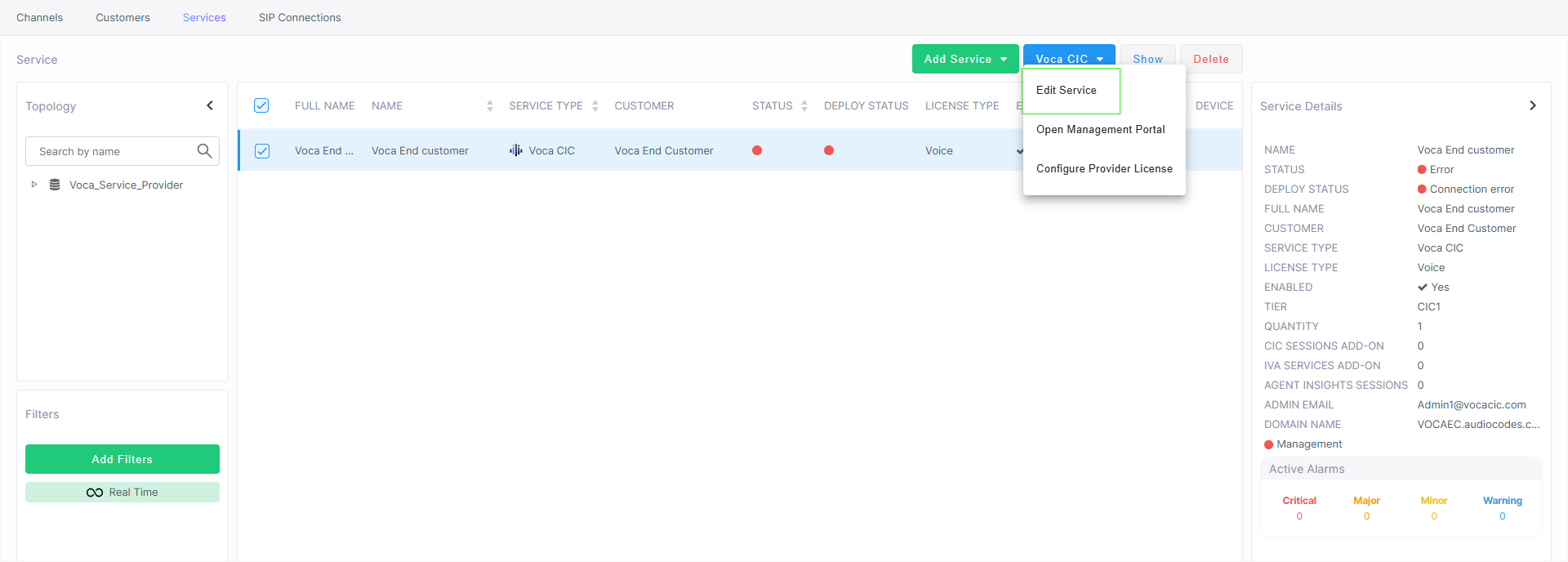Expand the Voca_Service_Provider tree node
The height and width of the screenshot is (562, 1568).
(34, 185)
